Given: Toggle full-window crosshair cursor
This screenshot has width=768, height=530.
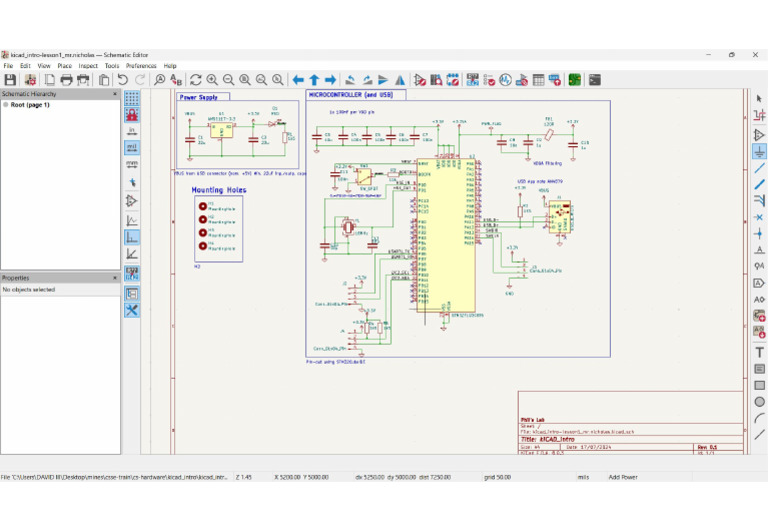Looking at the screenshot, I should (x=132, y=182).
